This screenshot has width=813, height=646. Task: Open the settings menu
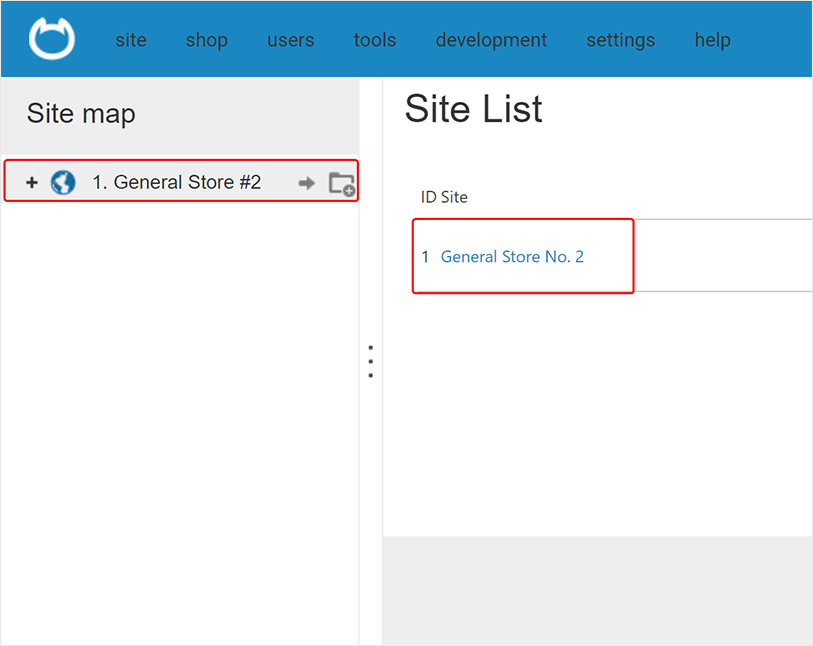pos(621,40)
